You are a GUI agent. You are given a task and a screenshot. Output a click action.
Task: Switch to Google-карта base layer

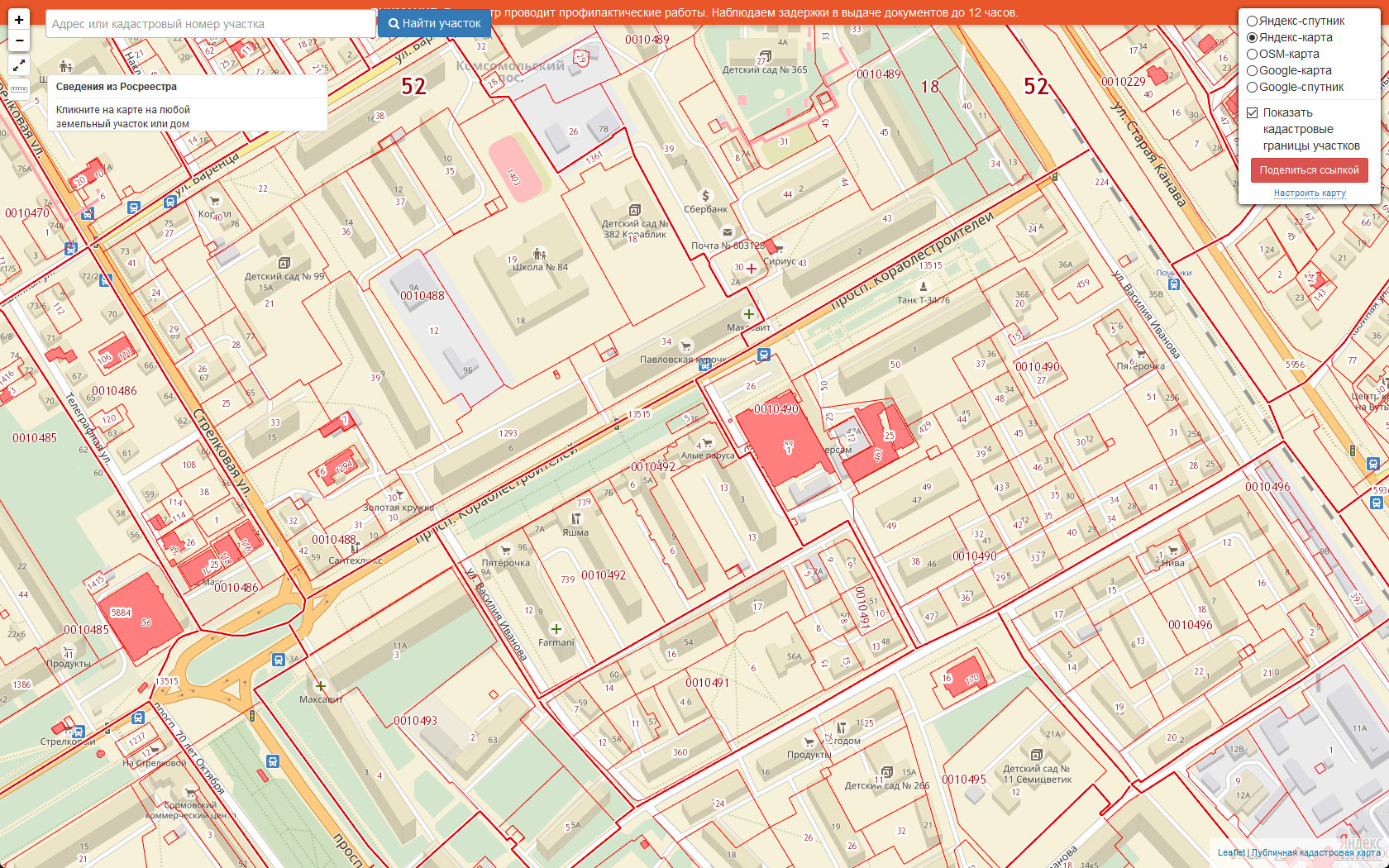[x=1253, y=71]
